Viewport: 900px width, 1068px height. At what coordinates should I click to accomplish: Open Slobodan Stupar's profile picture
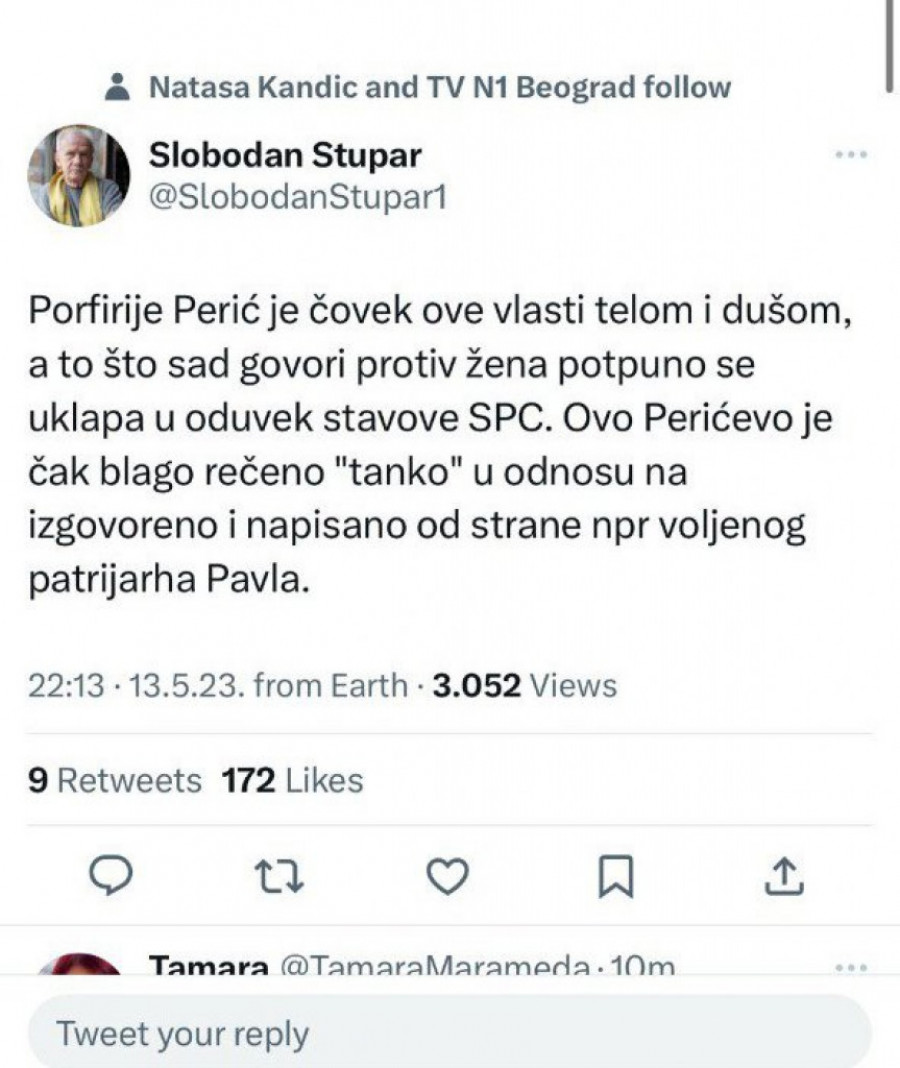pos(78,175)
